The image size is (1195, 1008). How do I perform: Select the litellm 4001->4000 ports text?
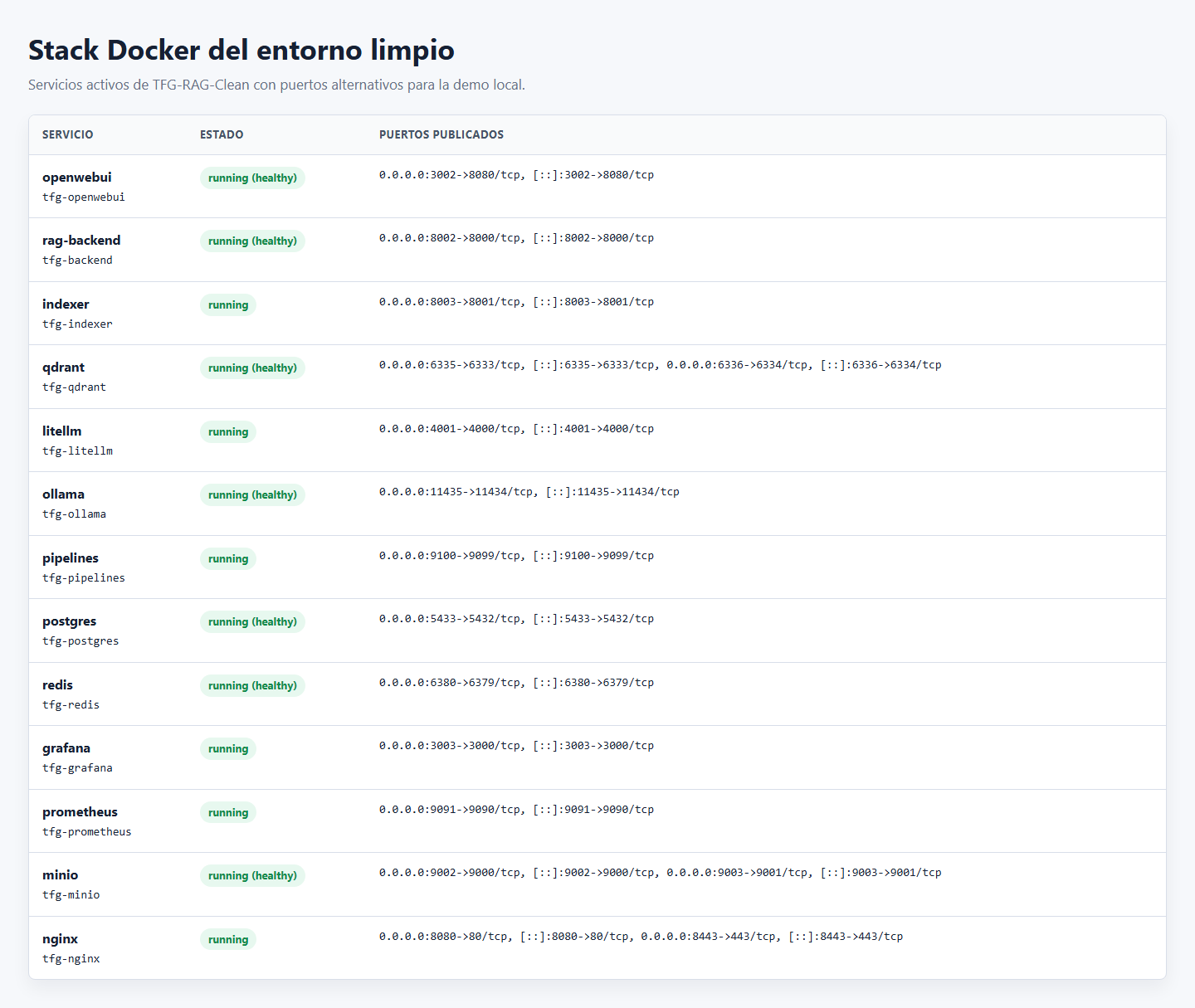click(x=516, y=429)
